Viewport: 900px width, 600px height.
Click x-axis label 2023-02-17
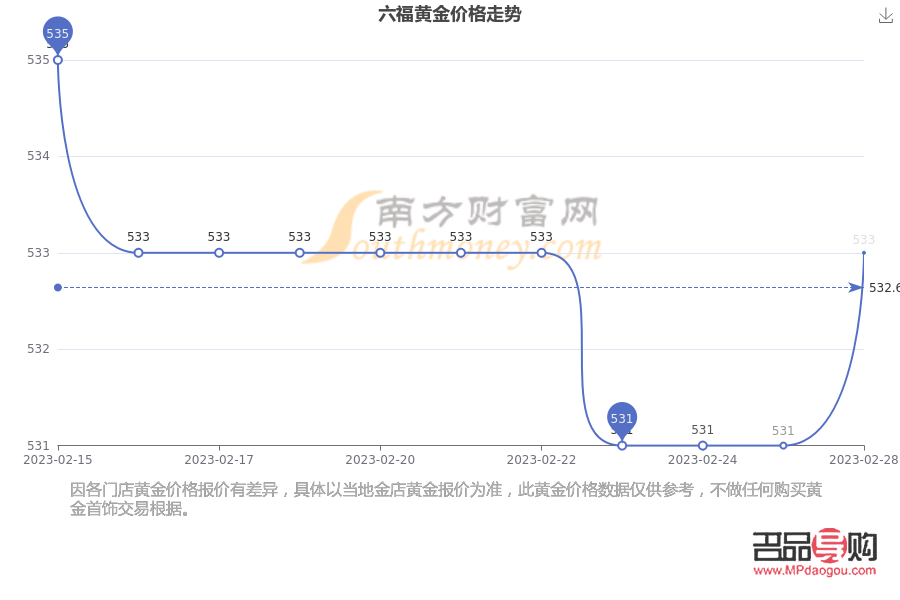(219, 460)
